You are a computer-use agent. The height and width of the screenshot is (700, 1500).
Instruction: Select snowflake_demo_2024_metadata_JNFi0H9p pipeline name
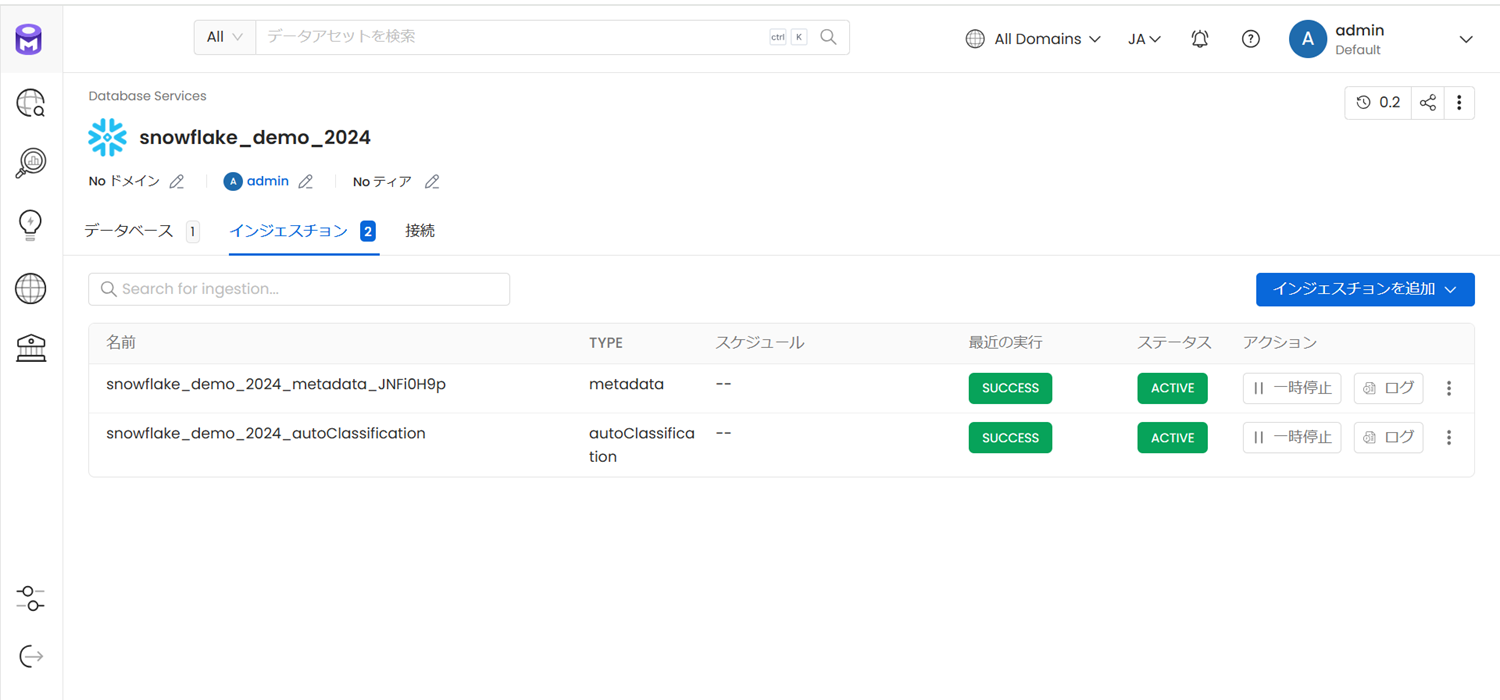[276, 384]
